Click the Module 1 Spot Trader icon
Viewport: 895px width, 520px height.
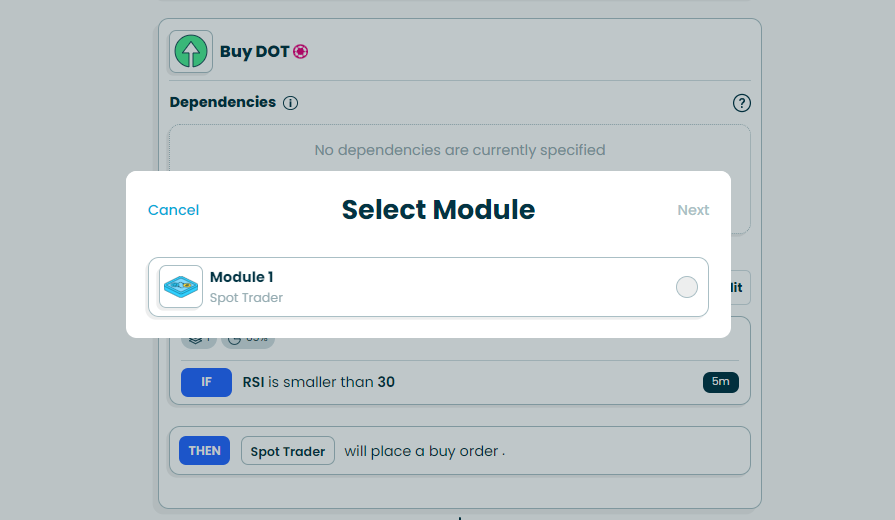(181, 287)
